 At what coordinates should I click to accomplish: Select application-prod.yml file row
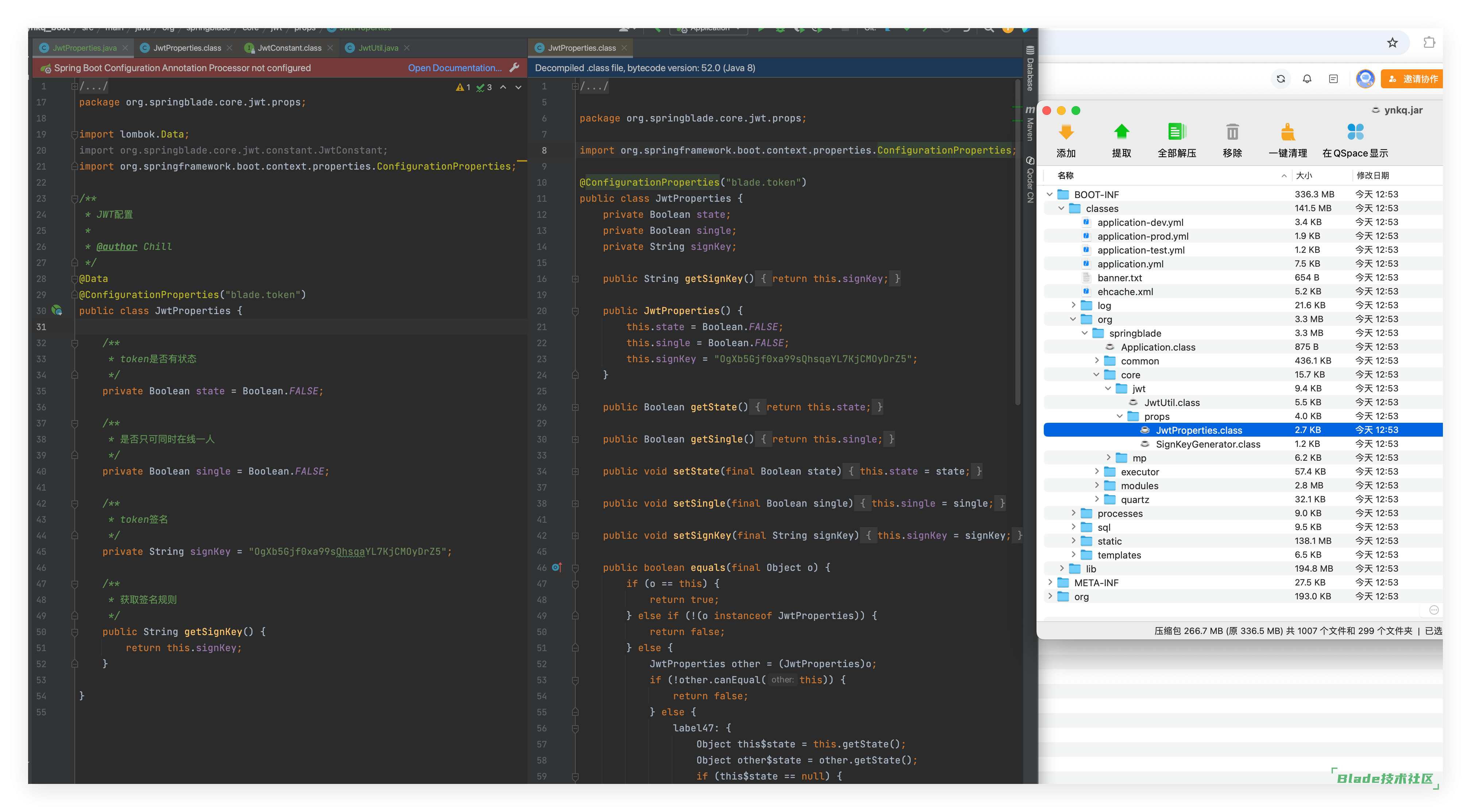(1243, 236)
